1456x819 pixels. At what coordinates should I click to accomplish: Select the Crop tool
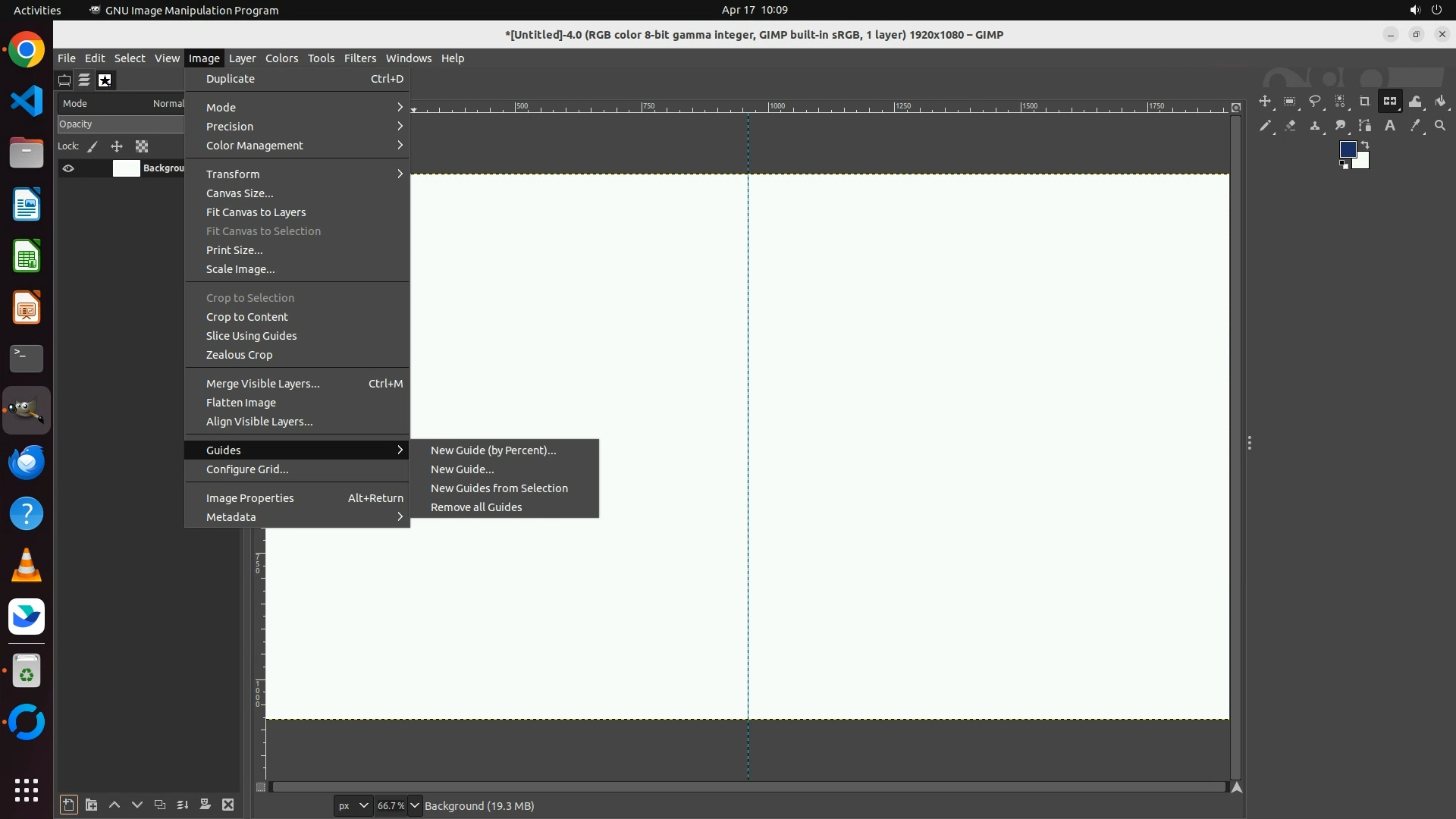click(x=1364, y=102)
